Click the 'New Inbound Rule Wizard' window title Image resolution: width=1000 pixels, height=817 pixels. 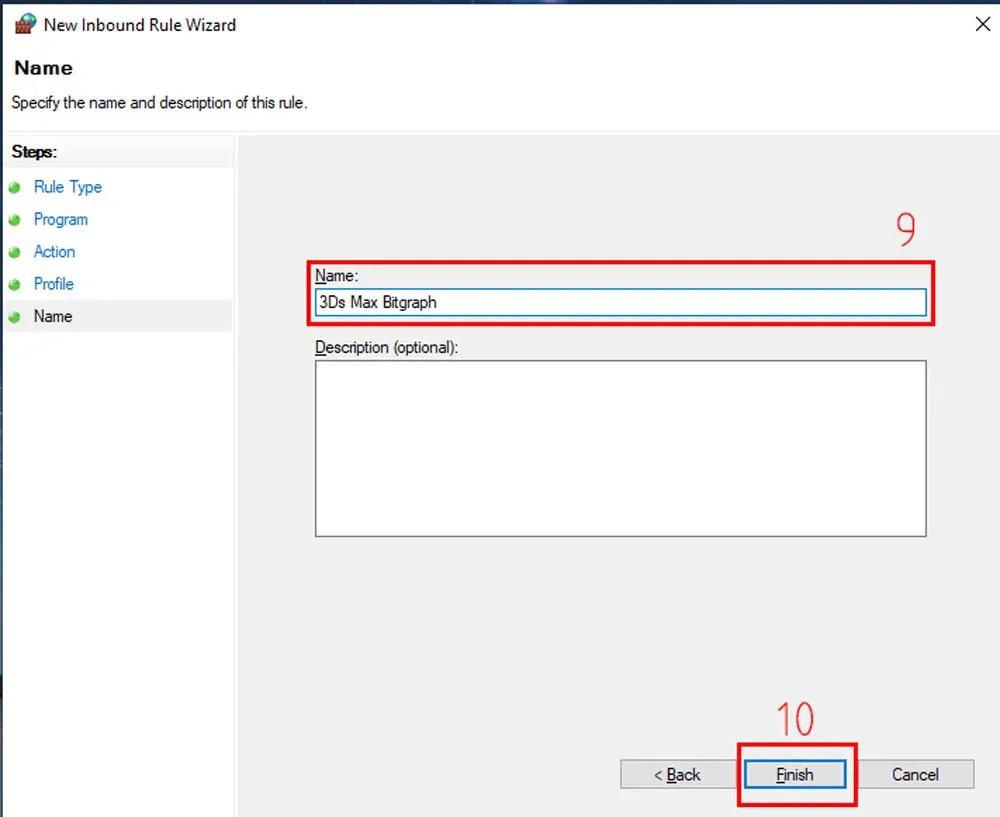140,25
